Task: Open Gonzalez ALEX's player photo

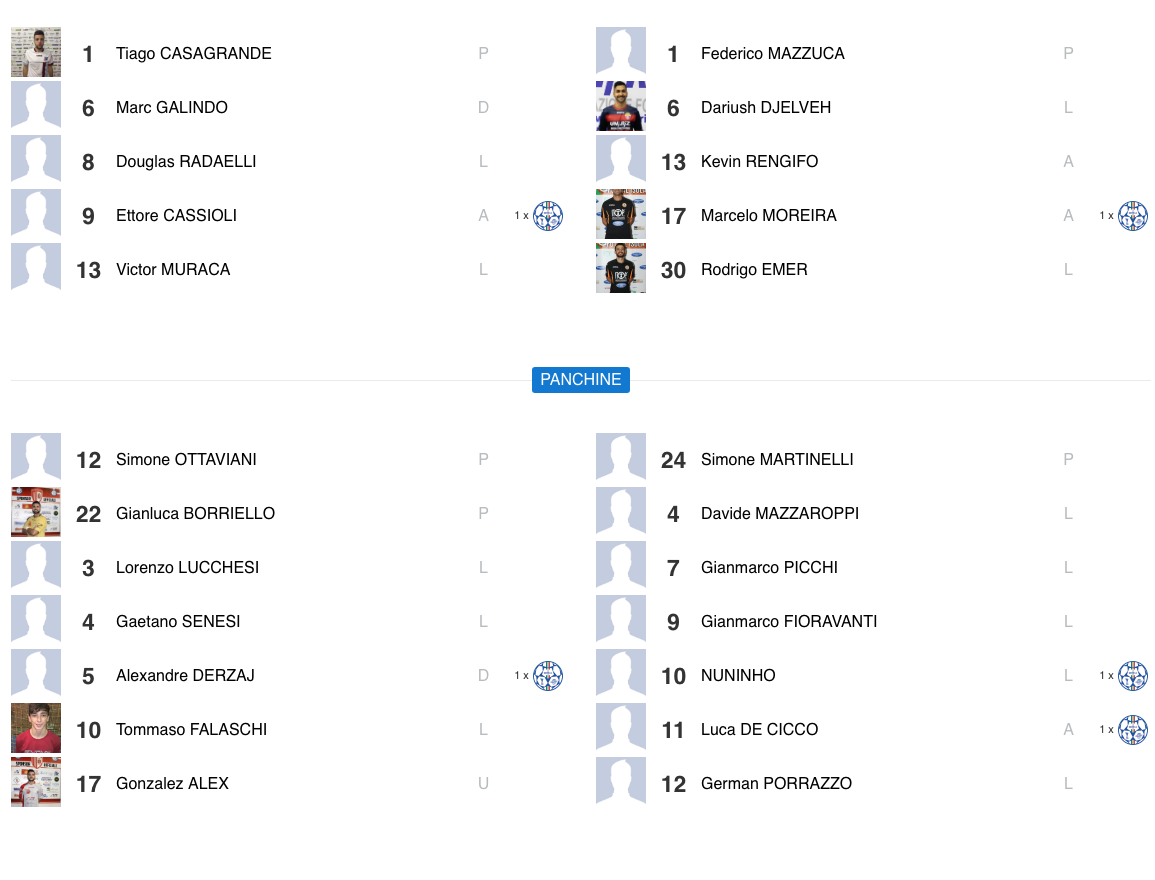Action: [36, 783]
